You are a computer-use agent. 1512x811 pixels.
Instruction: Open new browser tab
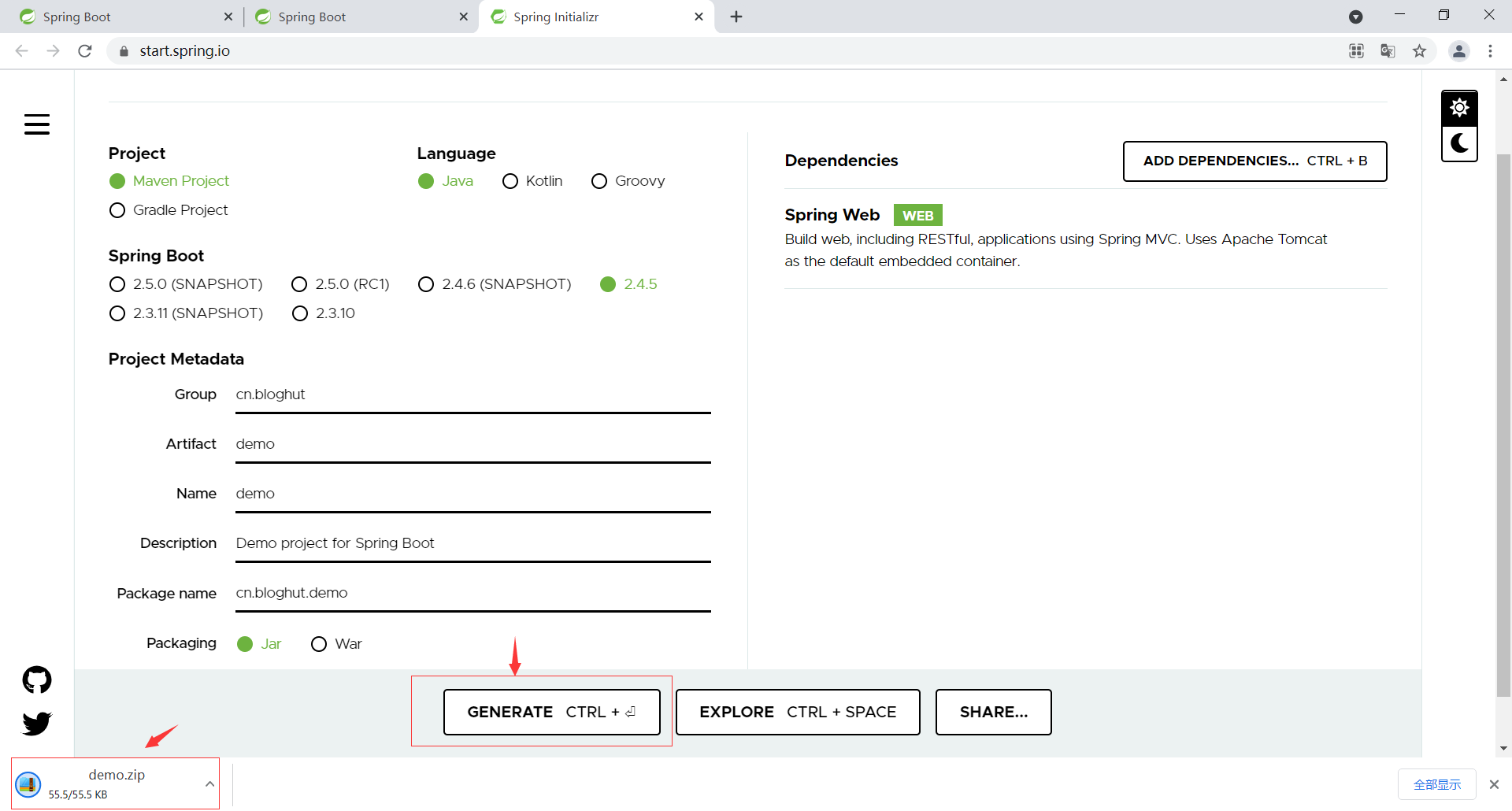736,17
